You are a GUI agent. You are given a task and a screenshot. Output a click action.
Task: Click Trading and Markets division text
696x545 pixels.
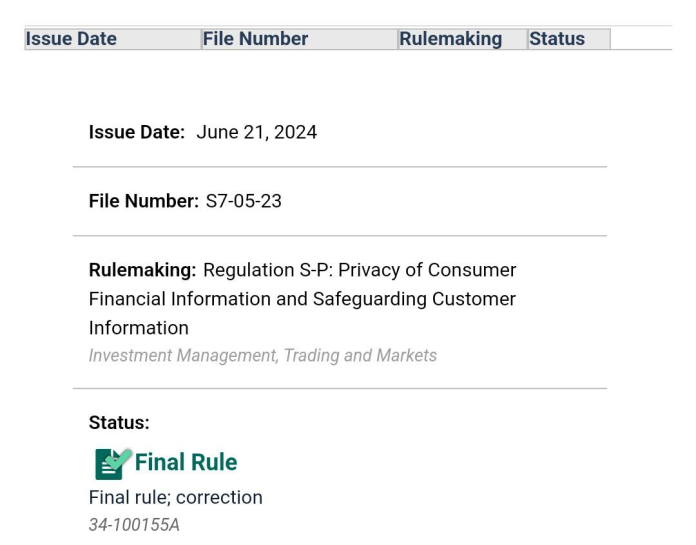360,355
